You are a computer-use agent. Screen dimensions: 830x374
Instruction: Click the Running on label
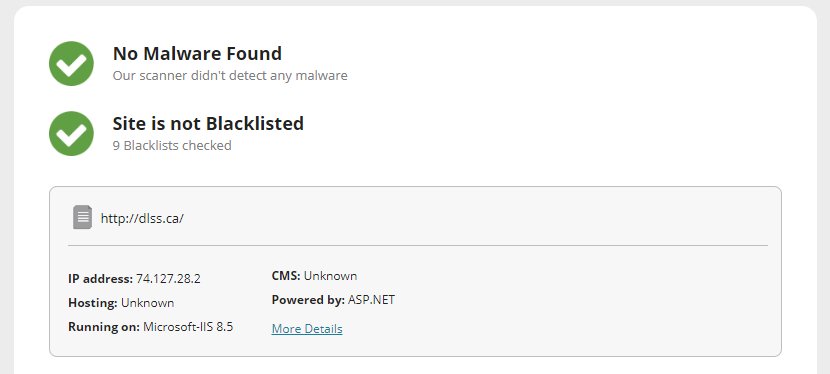tap(104, 327)
